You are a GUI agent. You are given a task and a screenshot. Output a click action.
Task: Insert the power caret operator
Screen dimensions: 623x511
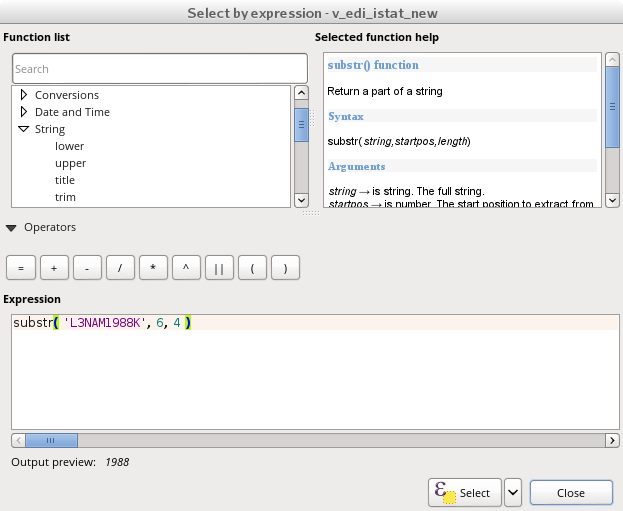[x=186, y=268]
